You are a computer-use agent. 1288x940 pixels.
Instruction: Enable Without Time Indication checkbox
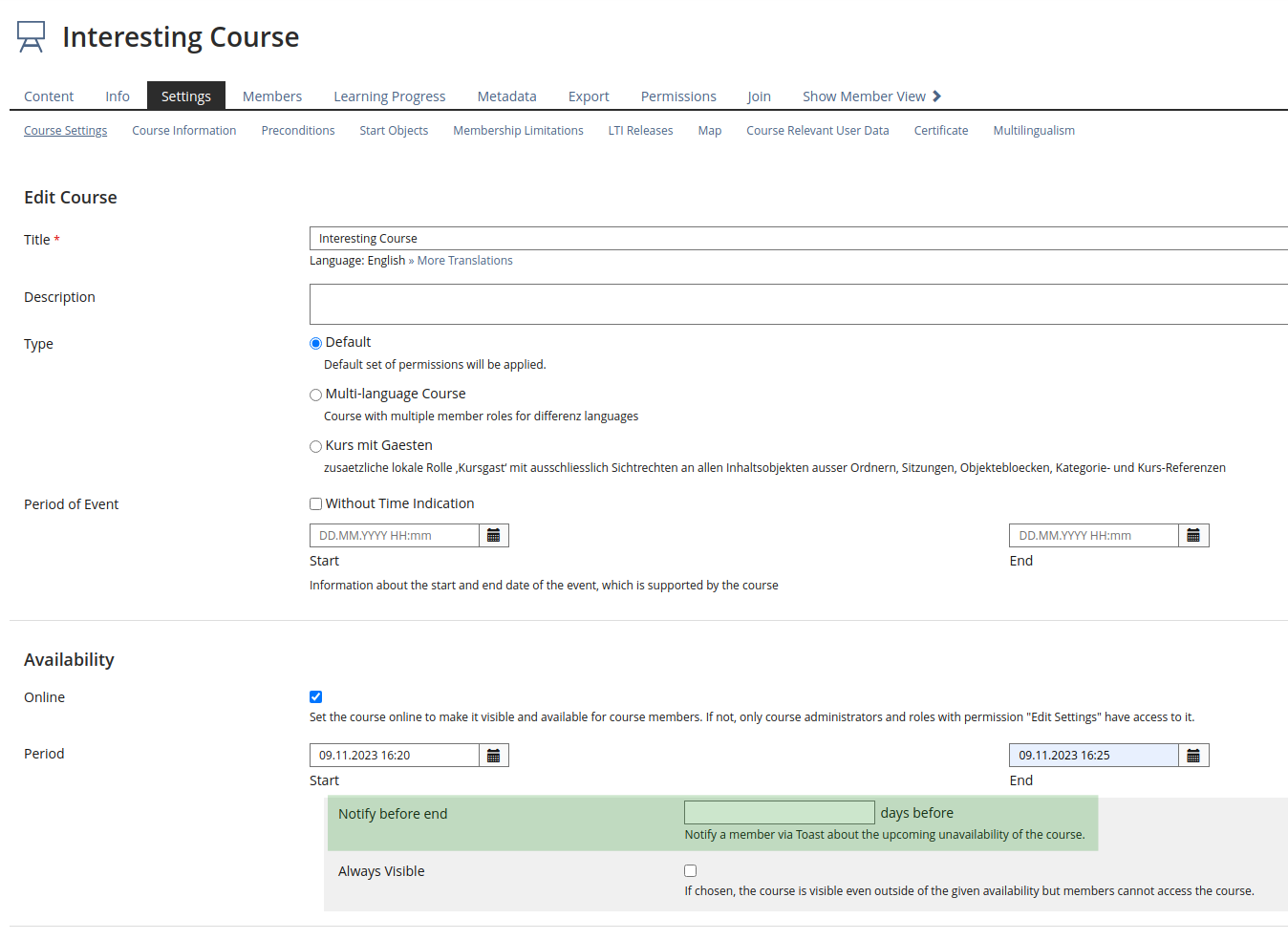[x=315, y=504]
